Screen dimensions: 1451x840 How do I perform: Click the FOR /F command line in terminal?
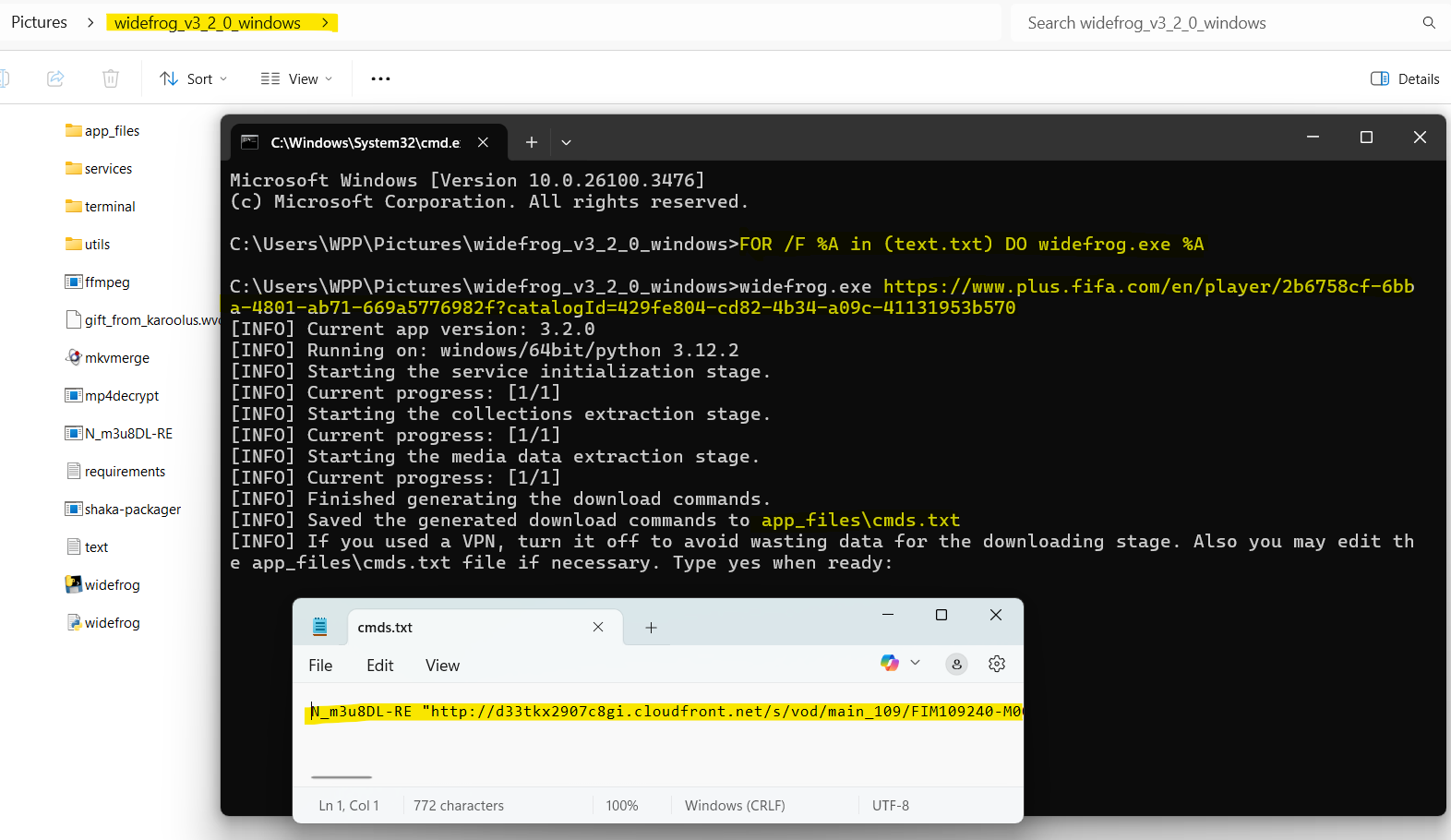point(972,245)
